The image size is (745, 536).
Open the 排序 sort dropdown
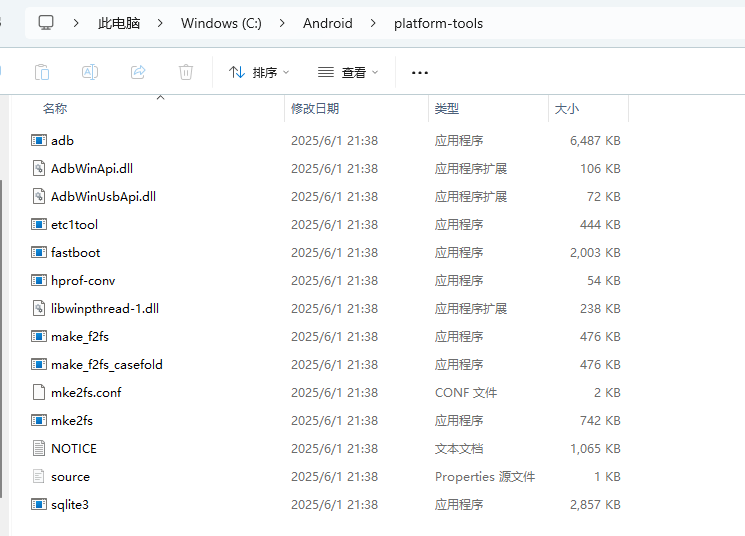(259, 72)
